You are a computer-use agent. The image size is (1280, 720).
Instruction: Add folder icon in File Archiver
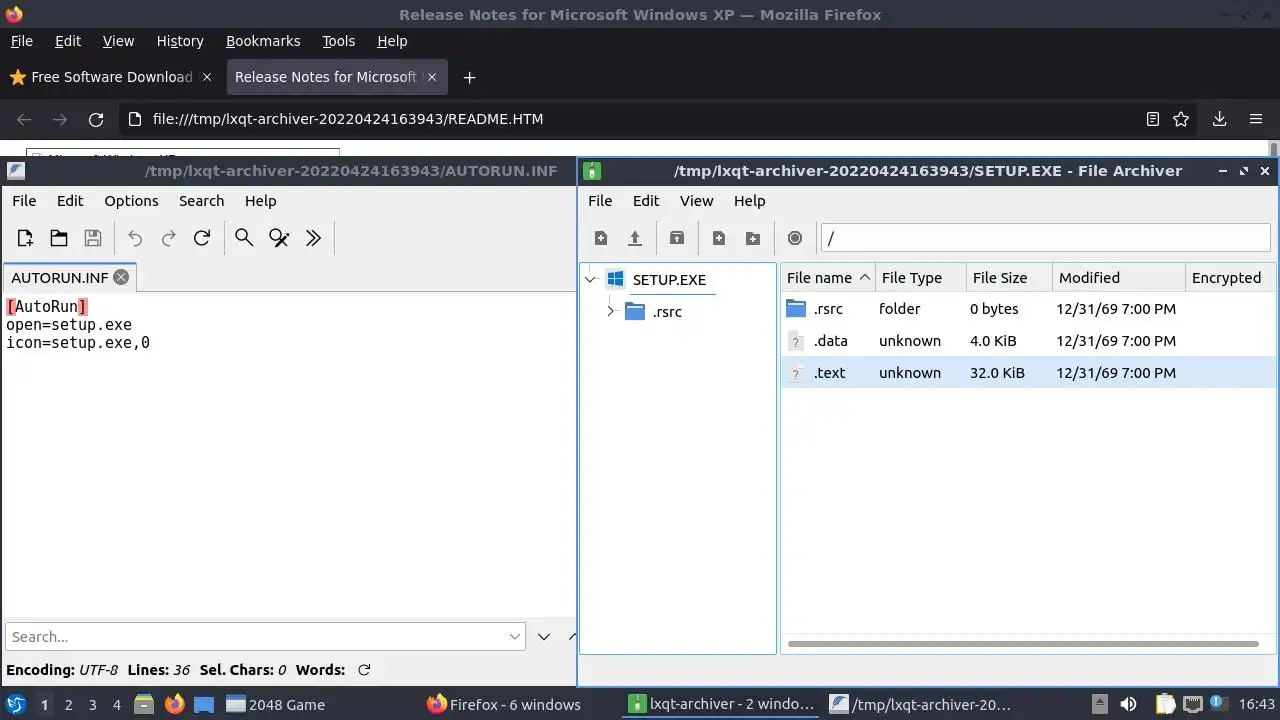(x=753, y=238)
